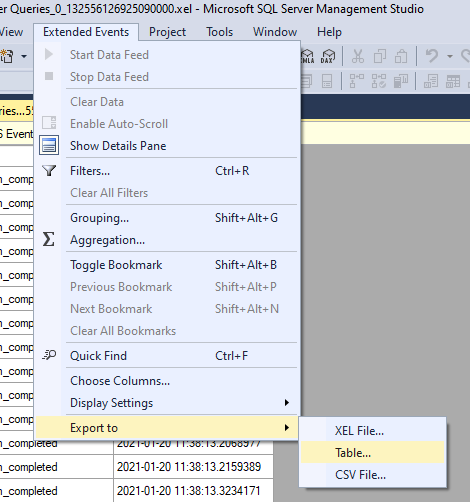Select Clear All Filters
Screen dimensions: 470x502
point(167,193)
